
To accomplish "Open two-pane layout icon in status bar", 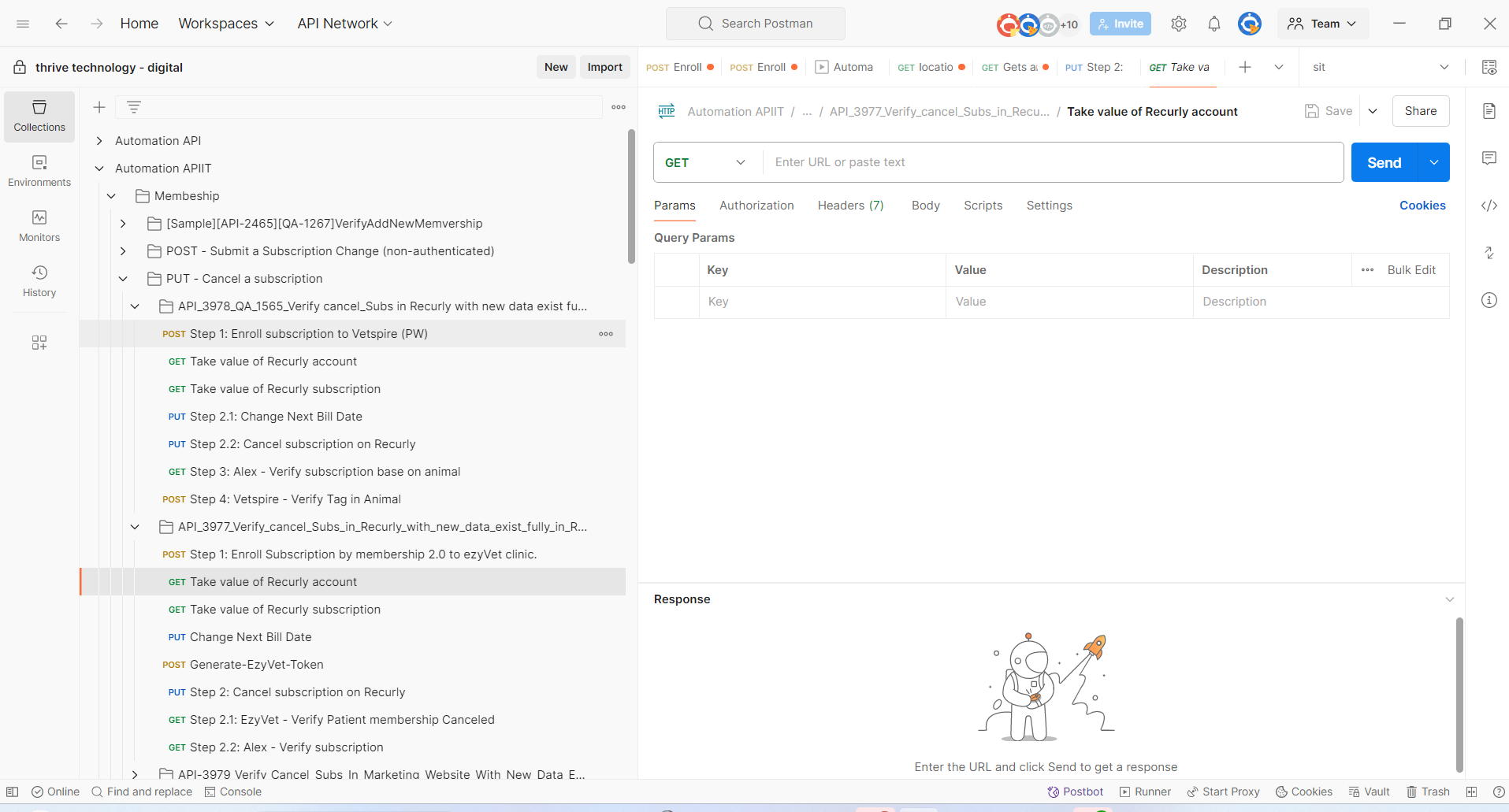I will tap(1471, 792).
